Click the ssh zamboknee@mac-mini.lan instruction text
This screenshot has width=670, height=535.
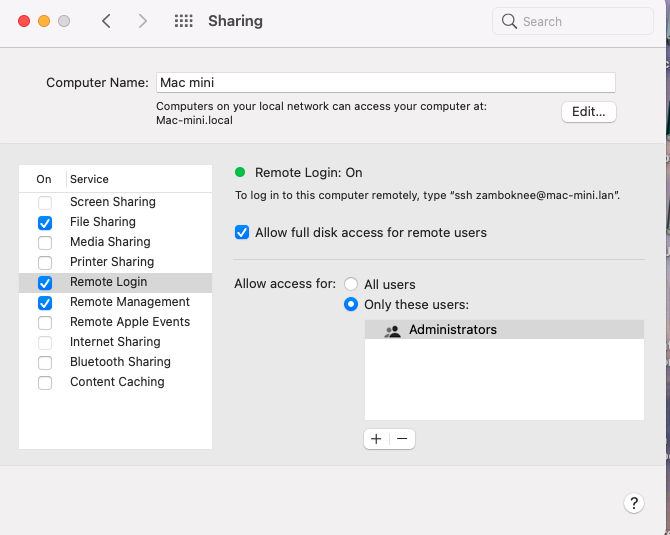point(427,195)
